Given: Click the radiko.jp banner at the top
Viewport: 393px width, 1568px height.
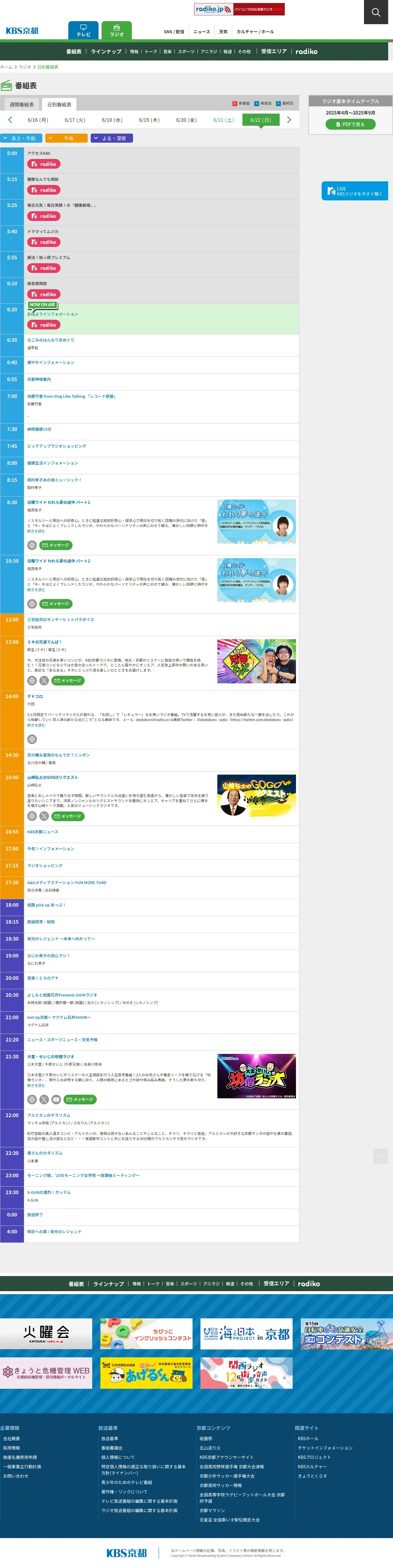Looking at the screenshot, I should pos(239,9).
